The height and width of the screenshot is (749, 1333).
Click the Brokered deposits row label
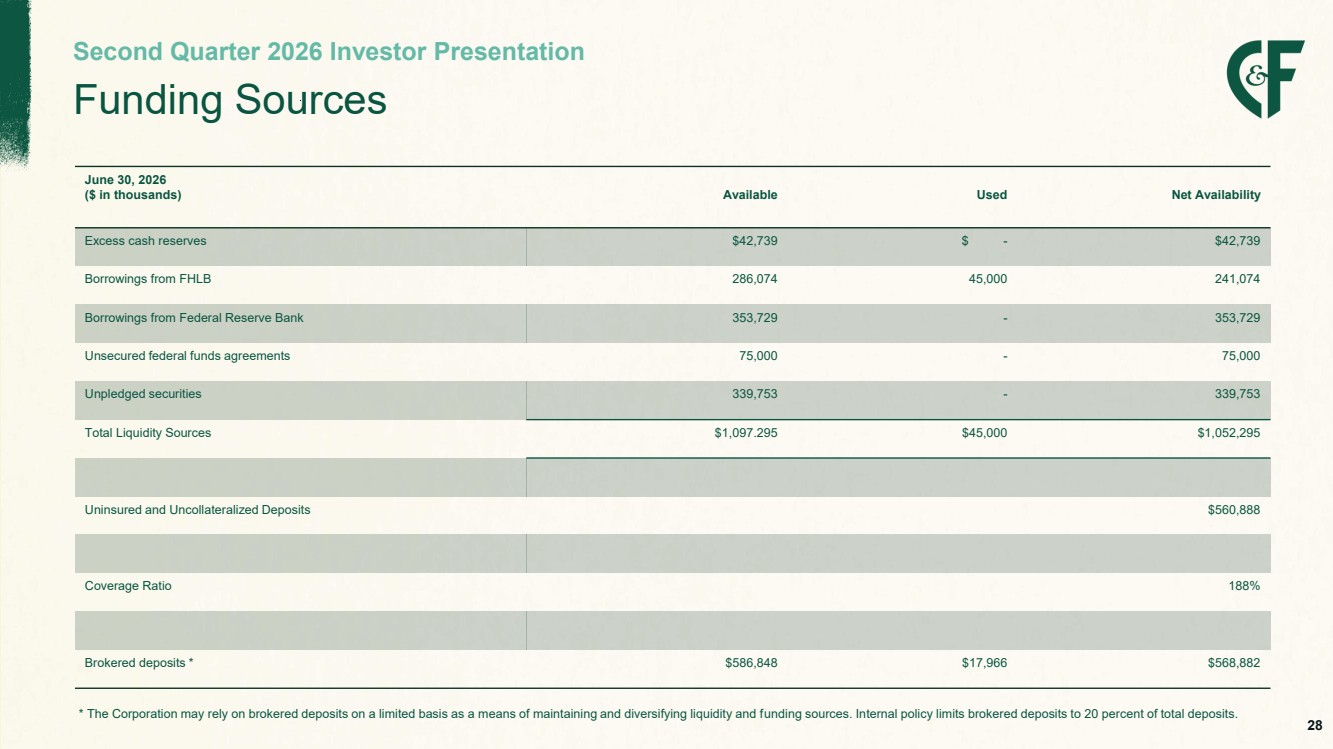[140, 663]
